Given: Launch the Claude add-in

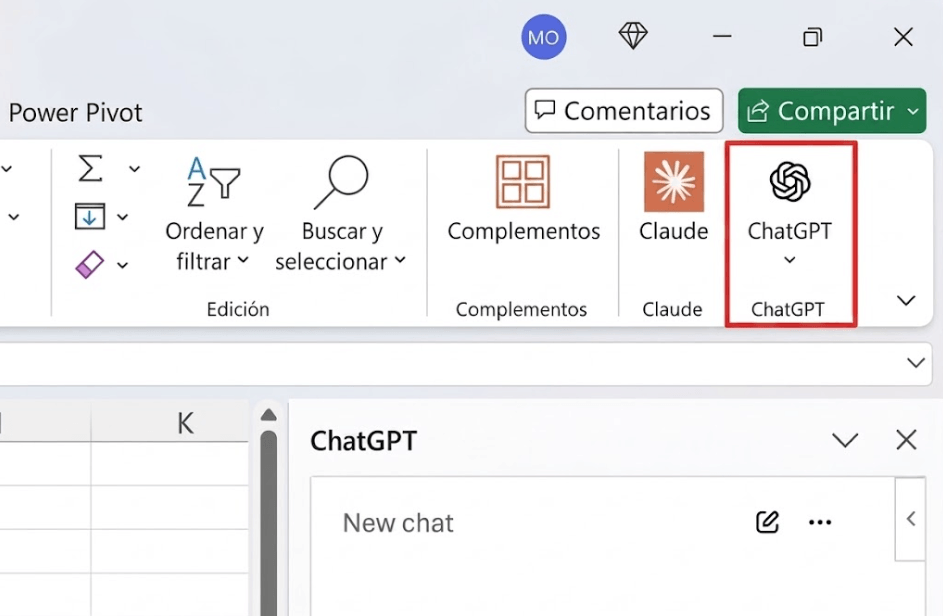Looking at the screenshot, I should coord(674,199).
